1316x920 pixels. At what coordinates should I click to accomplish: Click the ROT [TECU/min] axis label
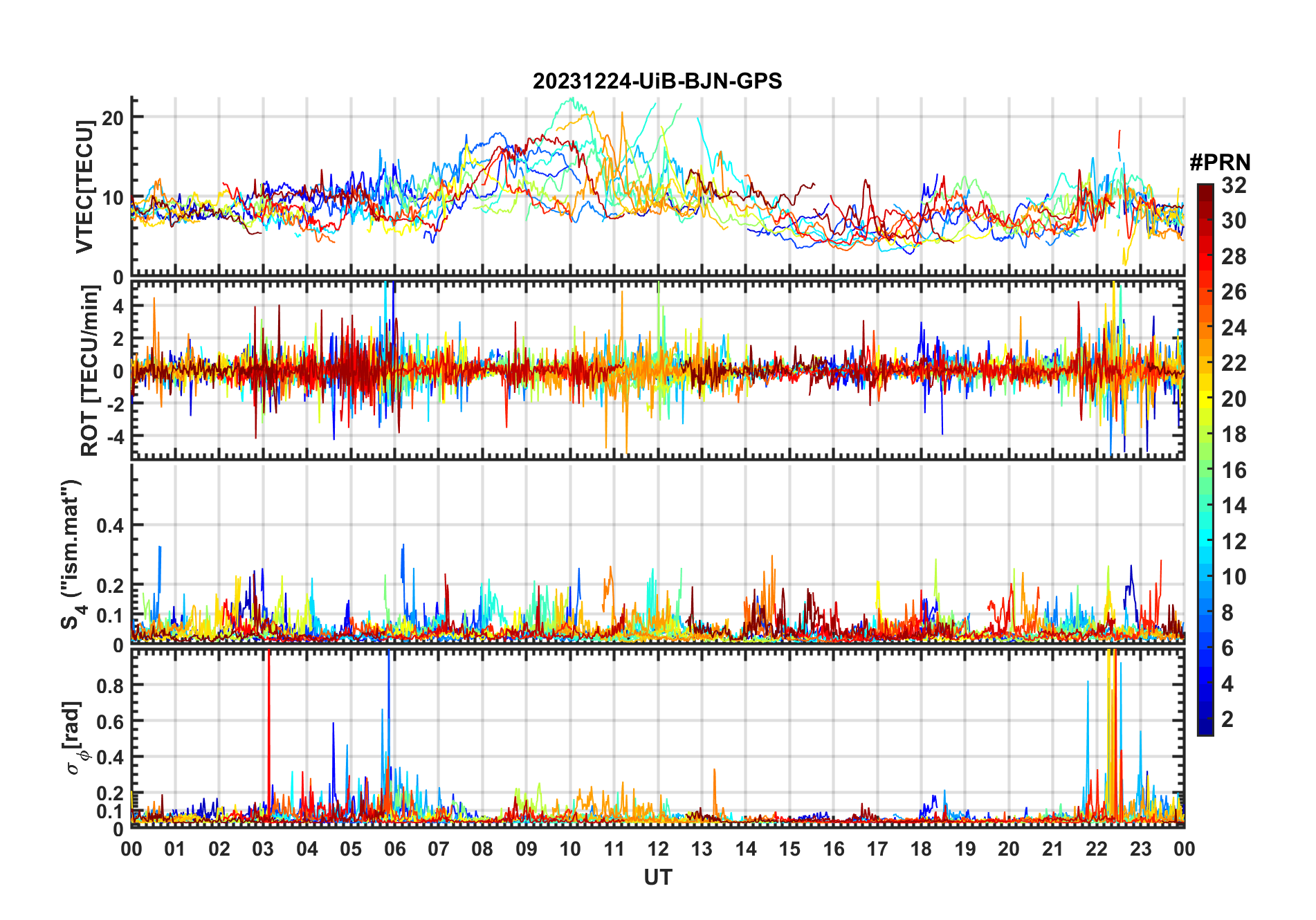[x=89, y=371]
